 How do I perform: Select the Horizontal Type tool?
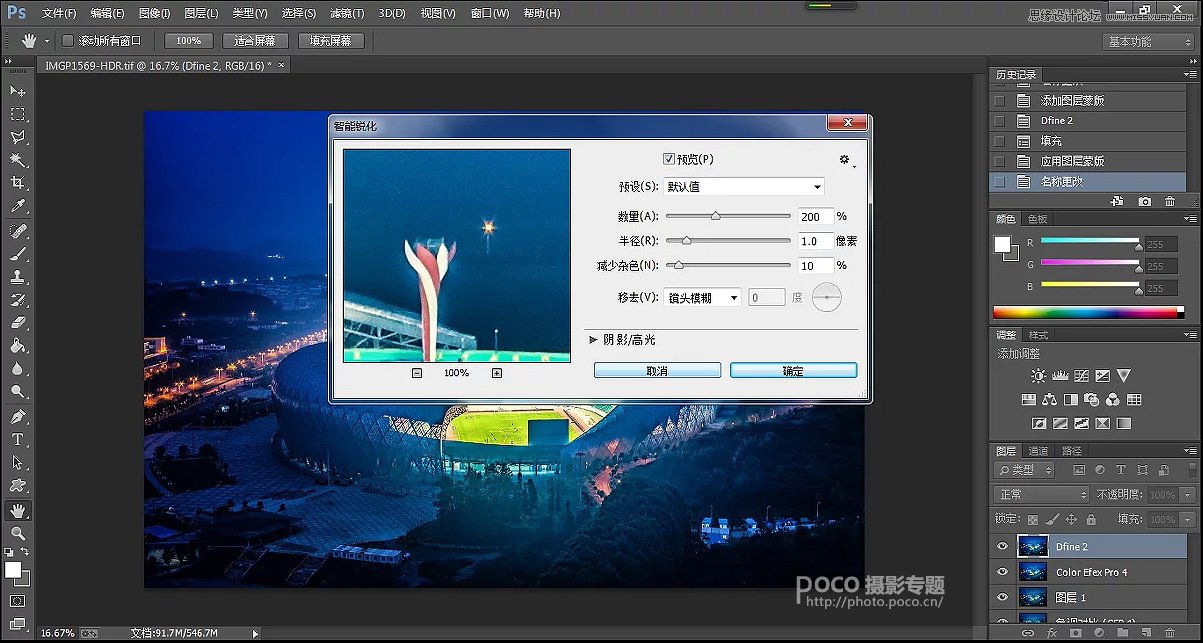(18, 439)
